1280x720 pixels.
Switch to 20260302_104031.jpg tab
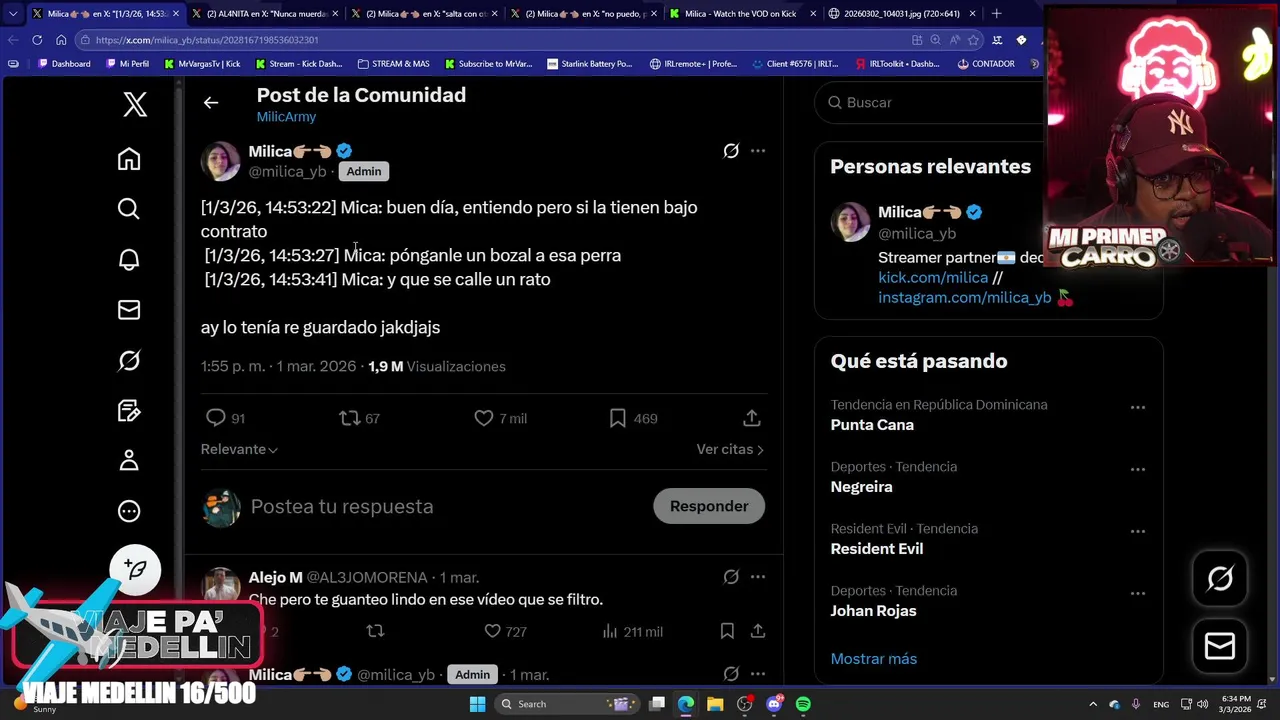pos(900,14)
